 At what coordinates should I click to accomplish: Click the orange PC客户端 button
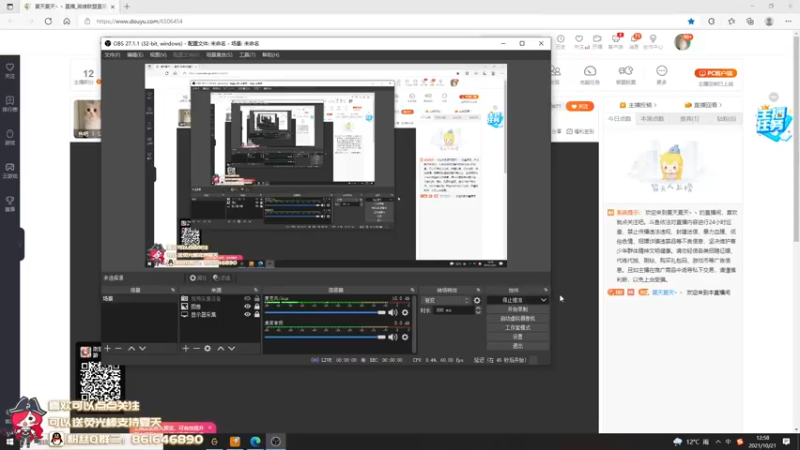point(715,73)
